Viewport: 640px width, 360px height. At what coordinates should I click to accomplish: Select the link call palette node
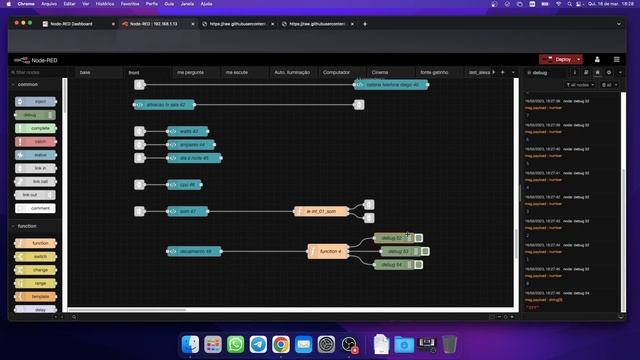click(x=36, y=182)
